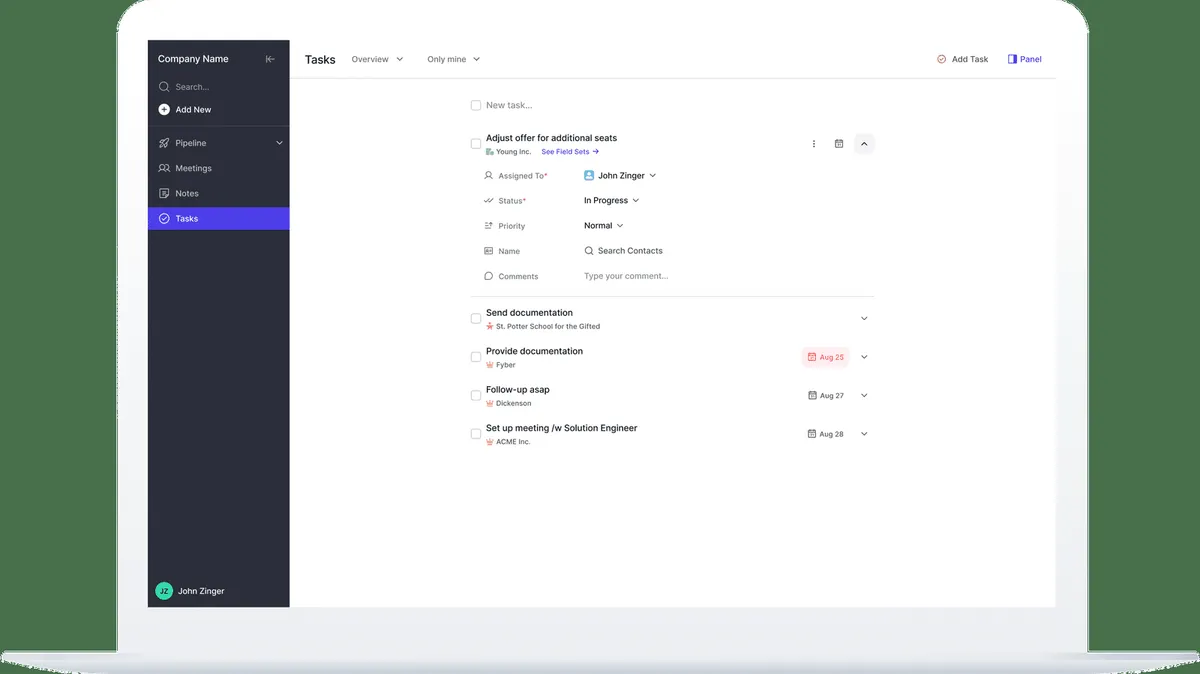This screenshot has width=1200, height=674.
Task: Collapse the Adjust offer task details
Action: 864,144
